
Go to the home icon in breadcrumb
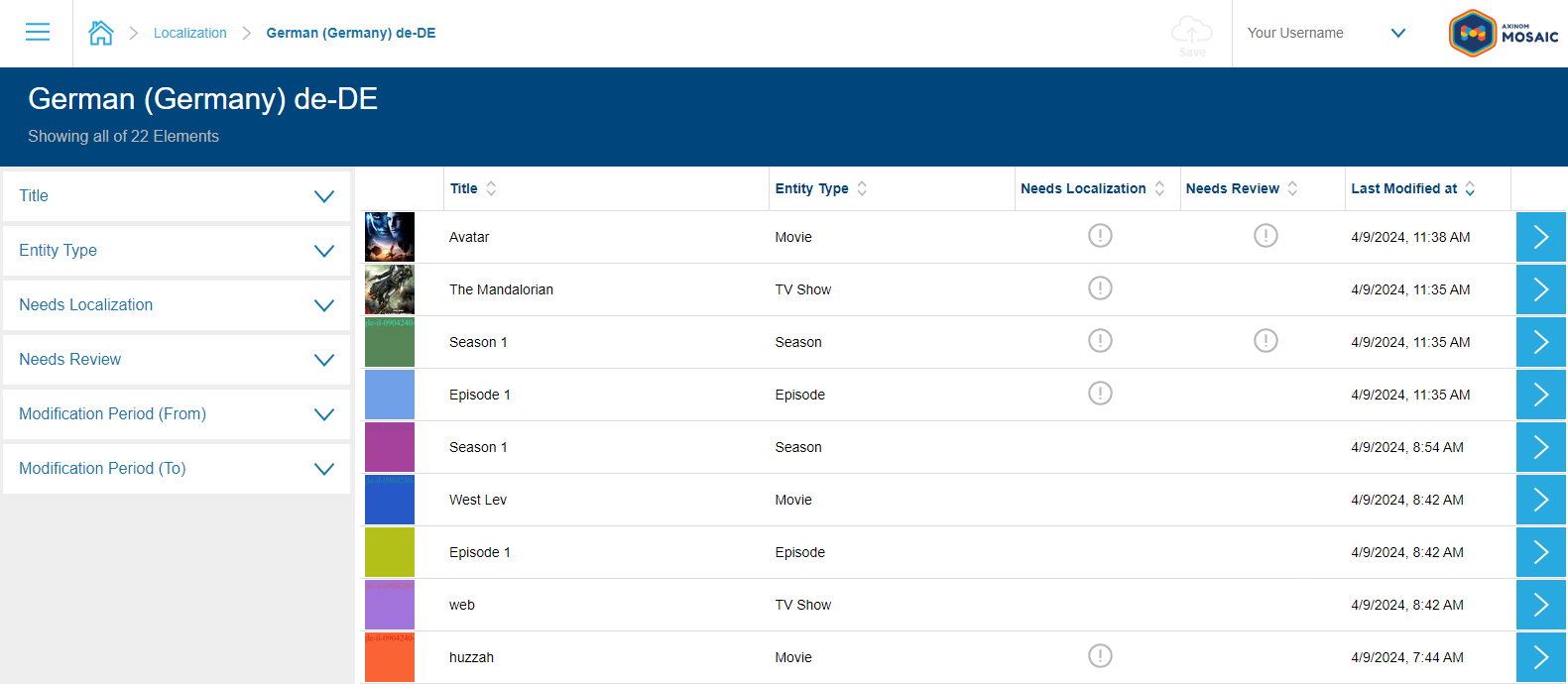(101, 33)
